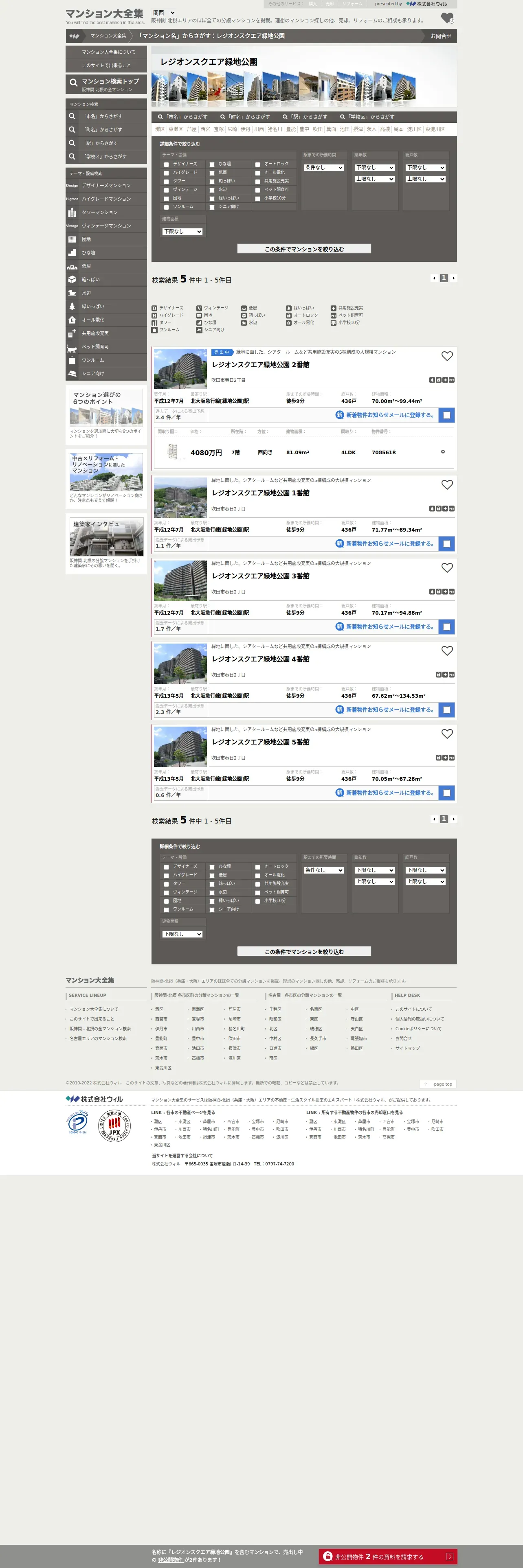Favorite レジオンスクエア緑地公園 2番館 with its heart
Image resolution: width=523 pixels, height=1568 pixels.
point(447,356)
